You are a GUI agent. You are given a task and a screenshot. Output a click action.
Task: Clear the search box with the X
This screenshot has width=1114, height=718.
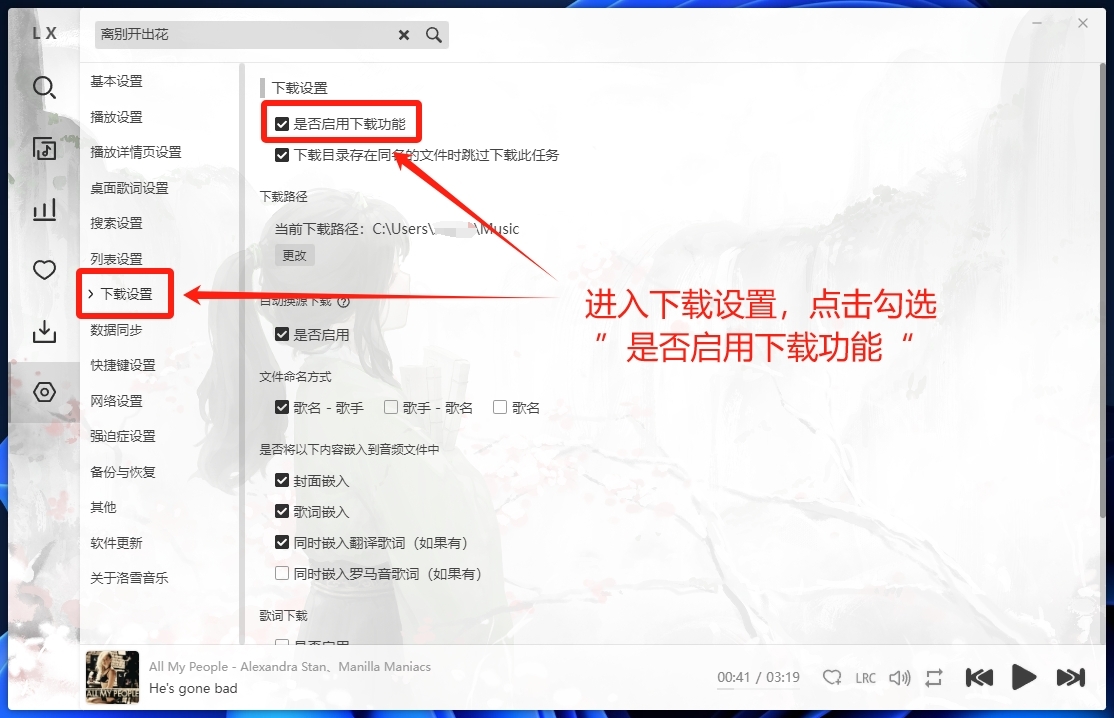click(x=403, y=35)
